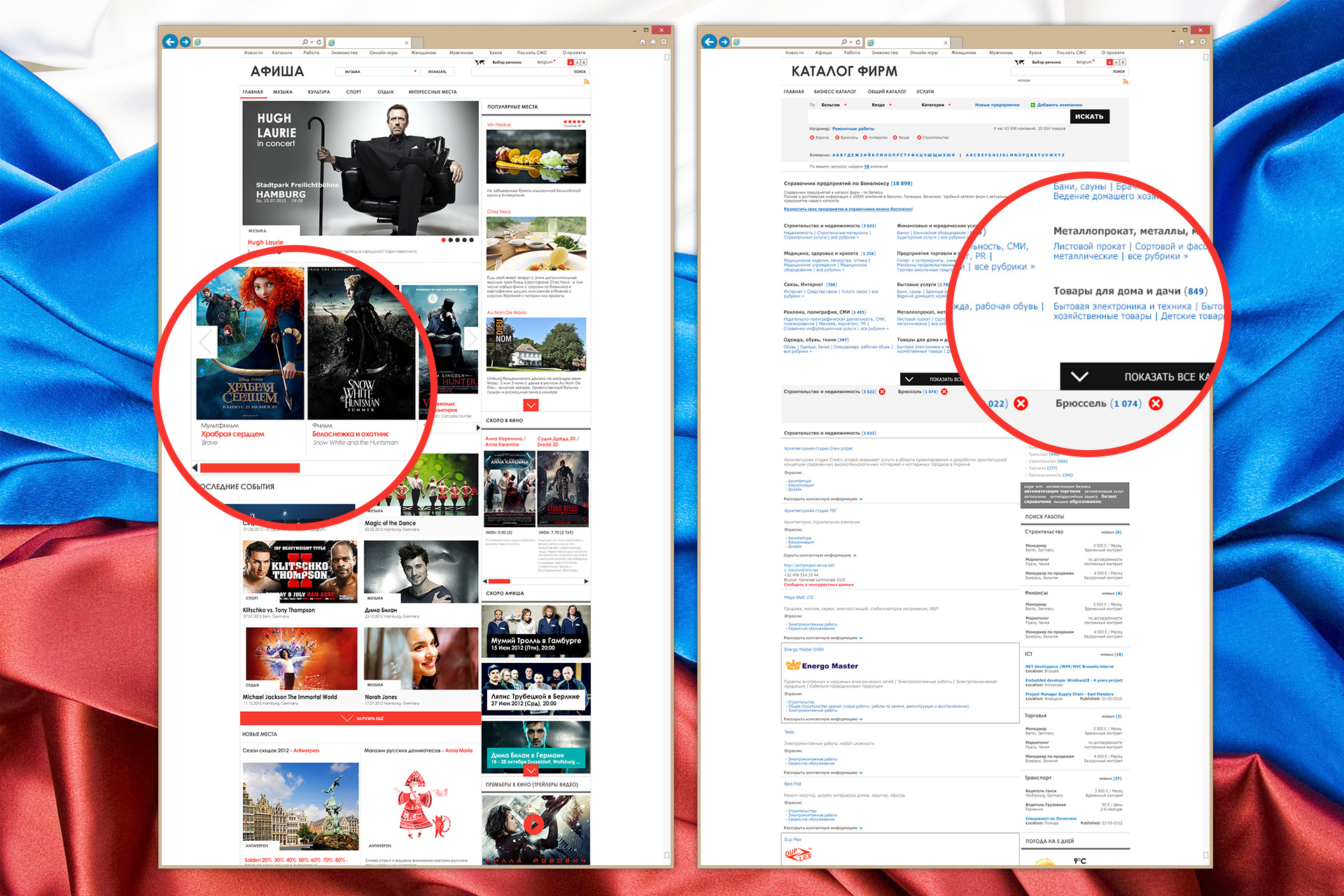Click the home icon in left browser
This screenshot has height=896, width=1344.
click(x=643, y=42)
